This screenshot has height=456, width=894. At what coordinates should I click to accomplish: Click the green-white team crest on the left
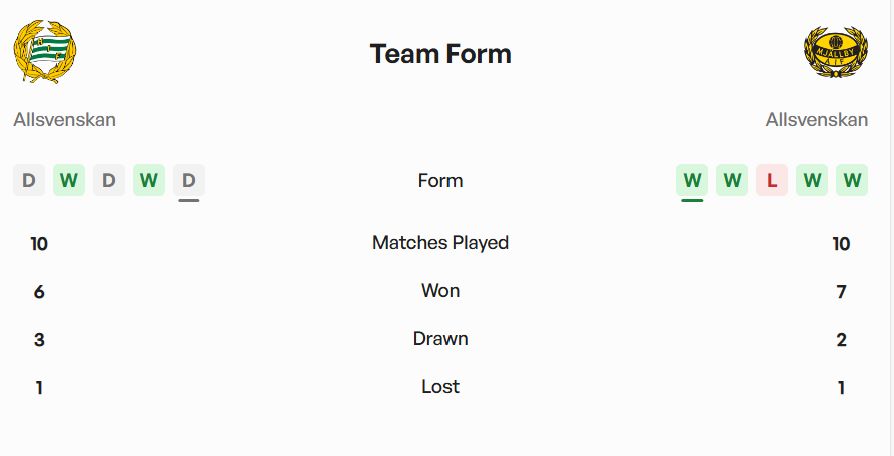[x=44, y=52]
